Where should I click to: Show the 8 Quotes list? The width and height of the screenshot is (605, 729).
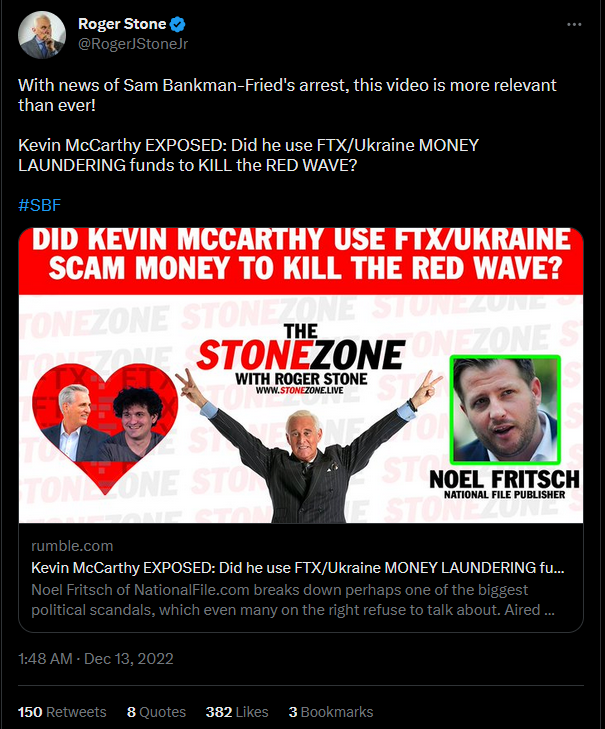[156, 712]
